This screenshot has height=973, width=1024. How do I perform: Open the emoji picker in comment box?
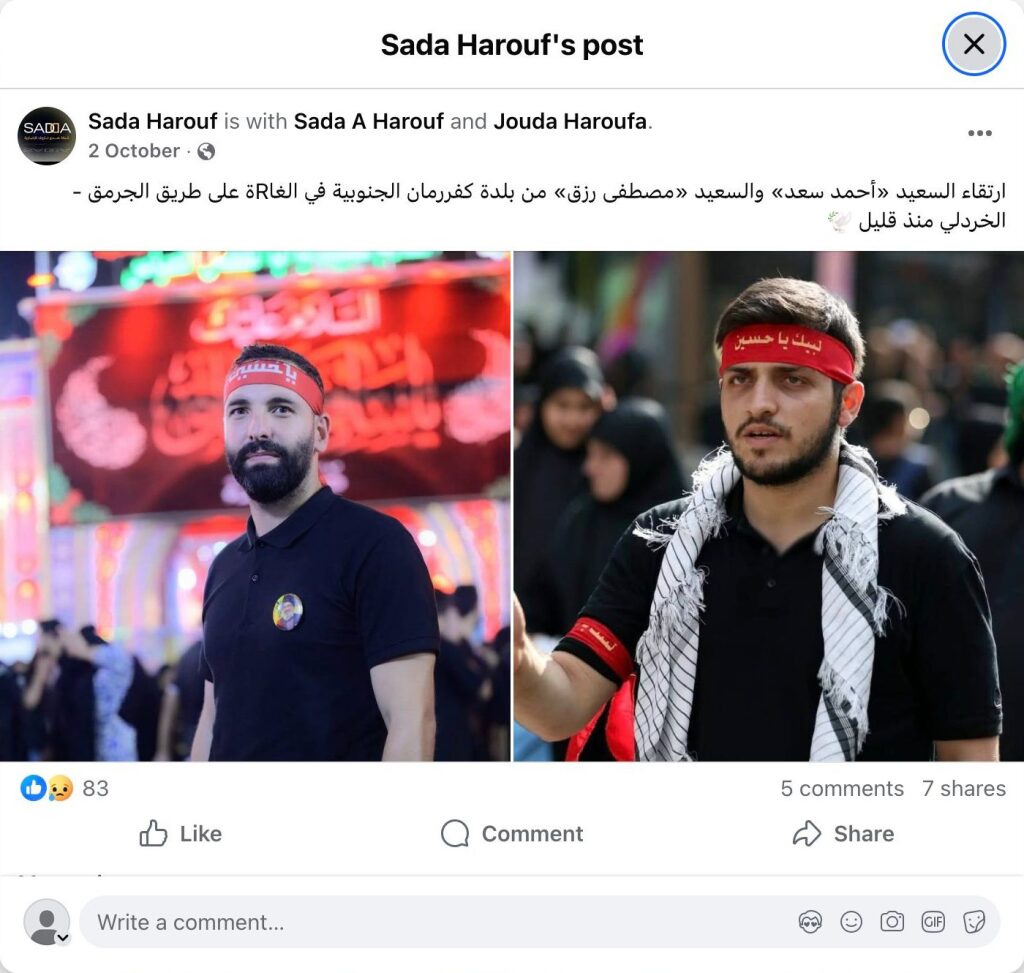(851, 922)
